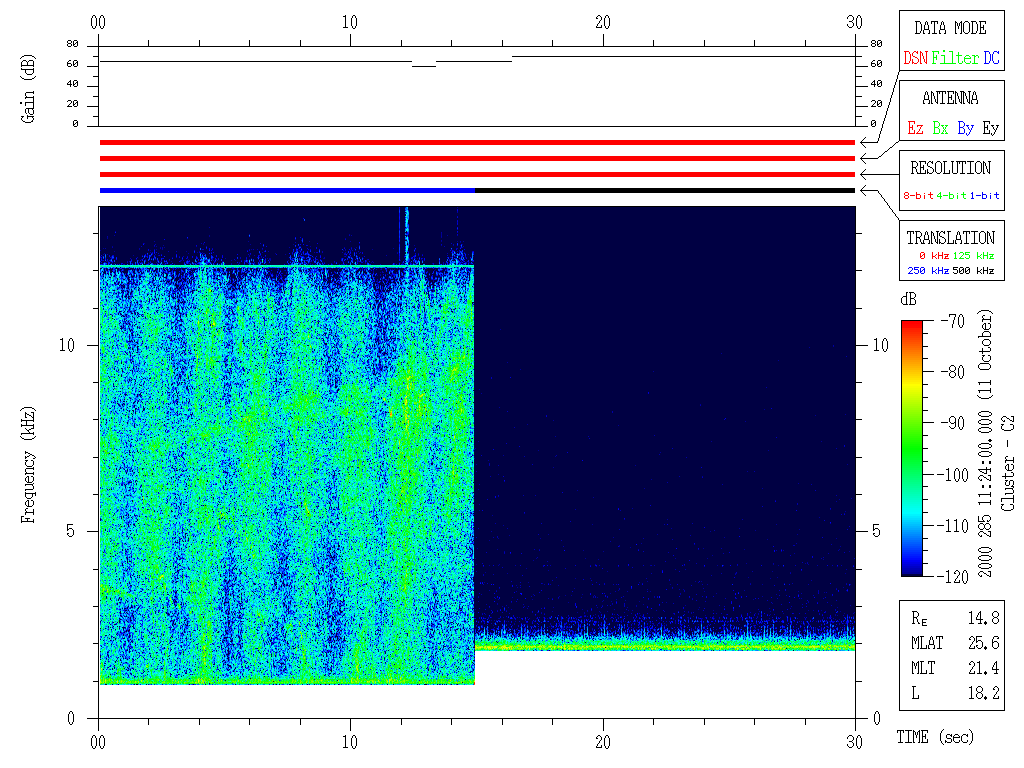The width and height of the screenshot is (1024, 768).
Task: Select the 8-bit resolution label
Action: (x=919, y=196)
